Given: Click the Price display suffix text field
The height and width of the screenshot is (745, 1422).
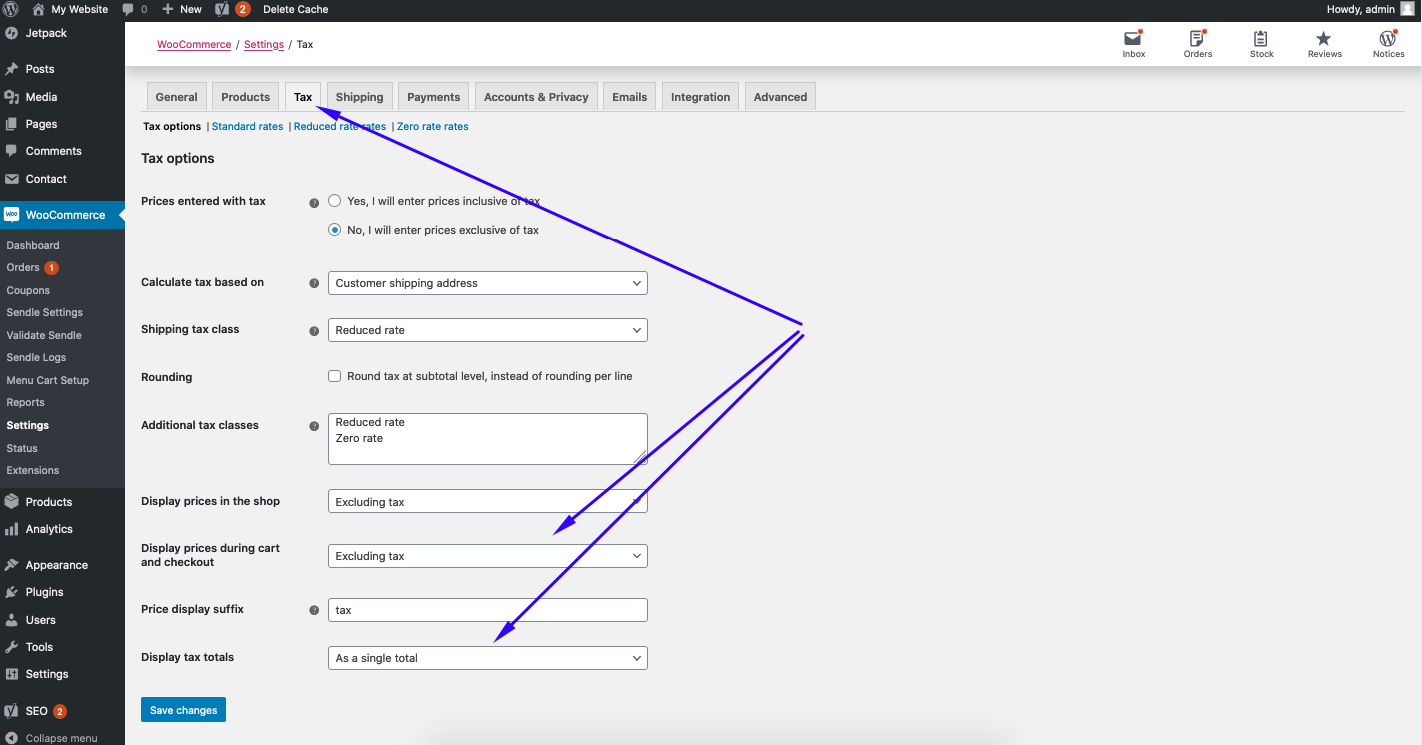Looking at the screenshot, I should [487, 610].
